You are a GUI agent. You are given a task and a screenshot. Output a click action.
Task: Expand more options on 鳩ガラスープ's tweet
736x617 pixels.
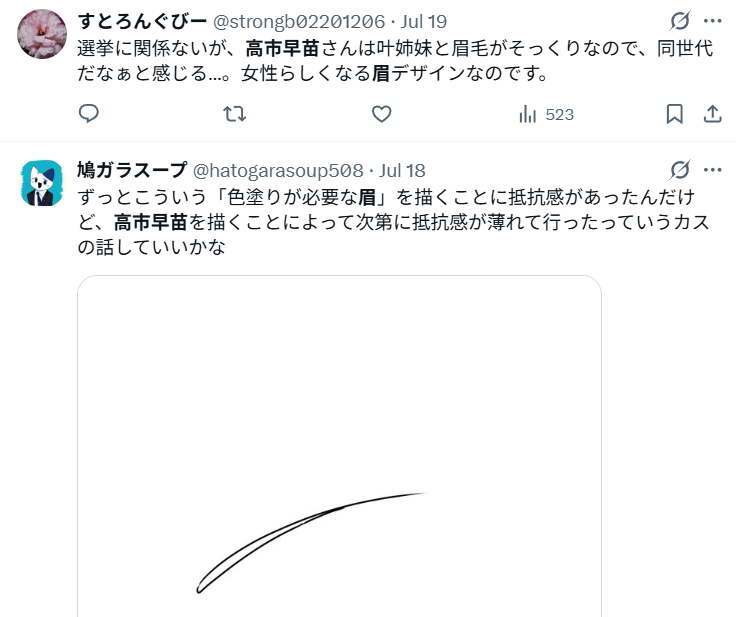pyautogui.click(x=713, y=169)
